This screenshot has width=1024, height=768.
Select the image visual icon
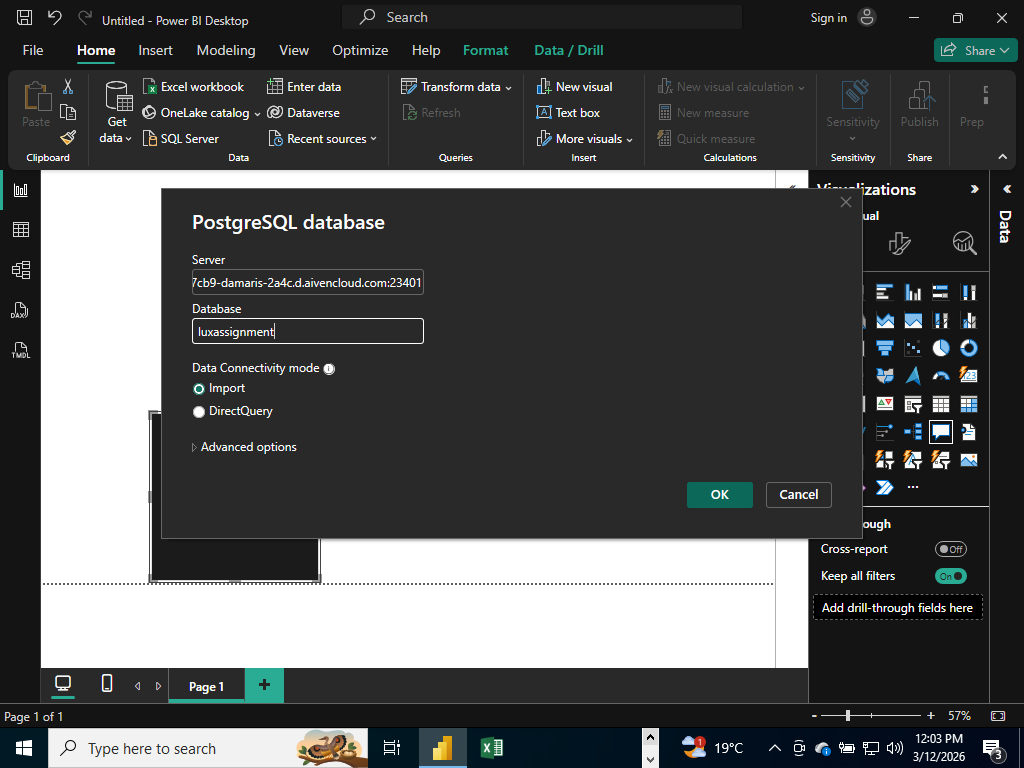tap(968, 460)
